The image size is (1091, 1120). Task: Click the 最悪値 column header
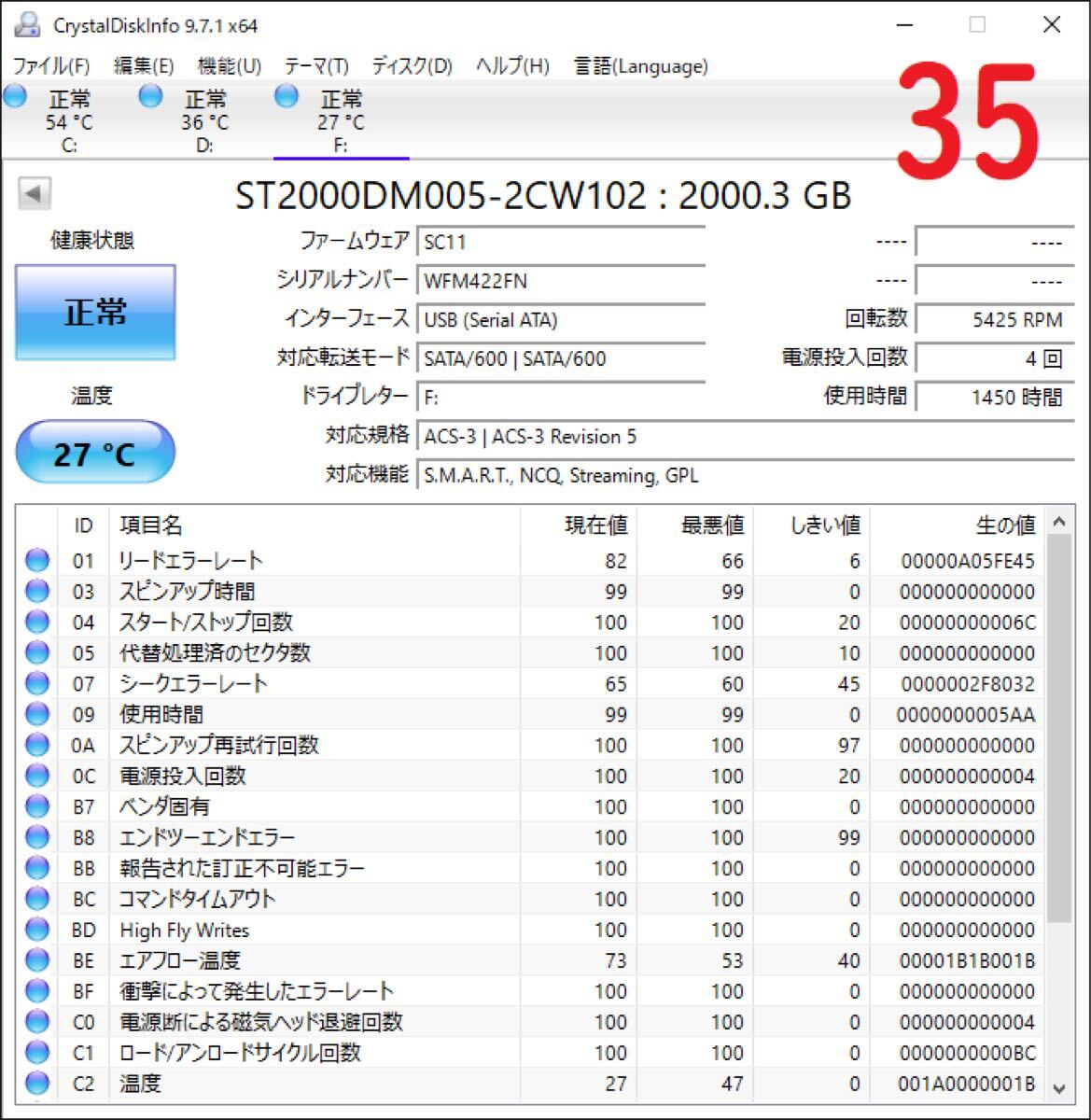pos(695,525)
